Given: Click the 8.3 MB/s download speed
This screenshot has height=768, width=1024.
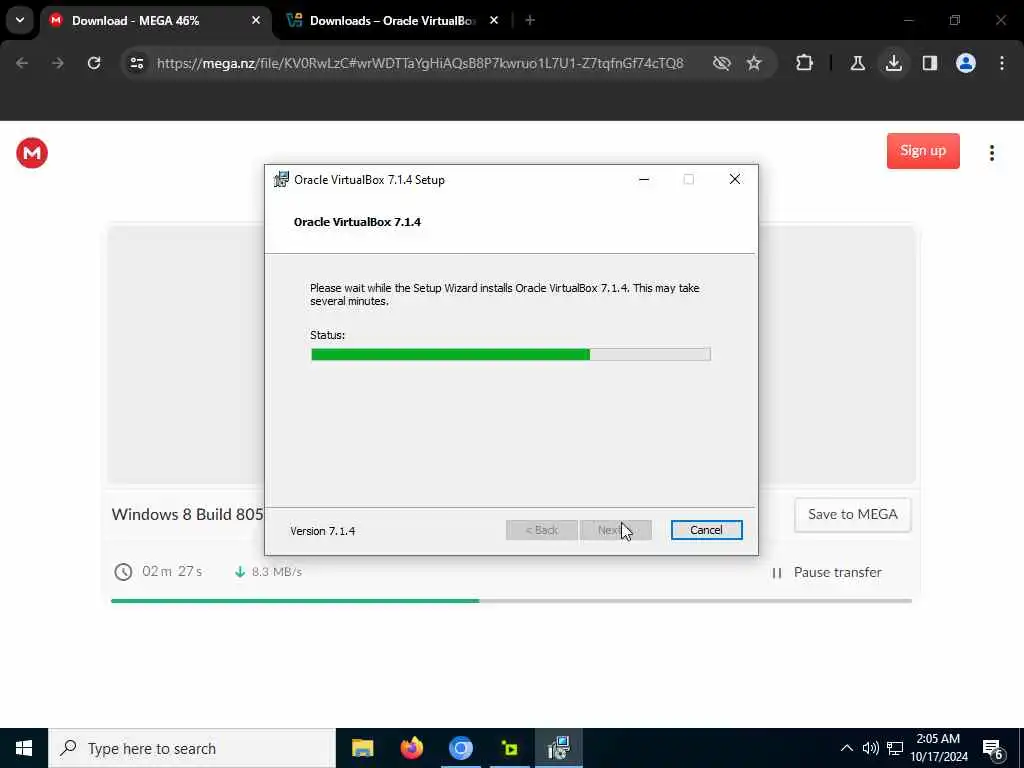Looking at the screenshot, I should 276,572.
